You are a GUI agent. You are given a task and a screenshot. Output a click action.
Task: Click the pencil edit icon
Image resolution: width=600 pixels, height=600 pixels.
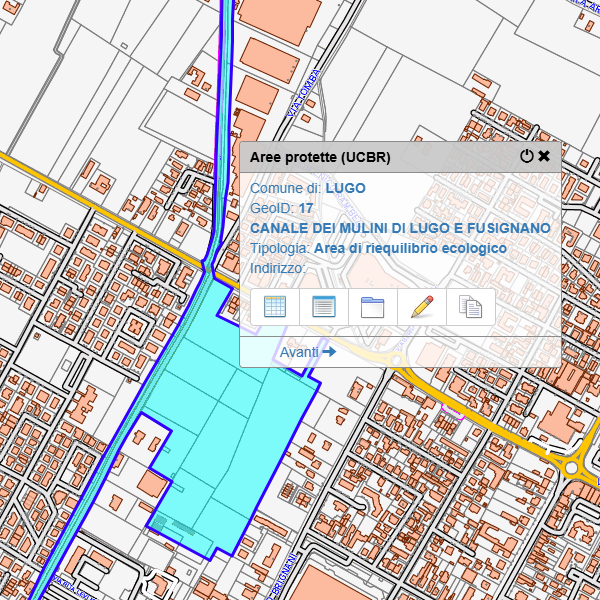point(421,307)
